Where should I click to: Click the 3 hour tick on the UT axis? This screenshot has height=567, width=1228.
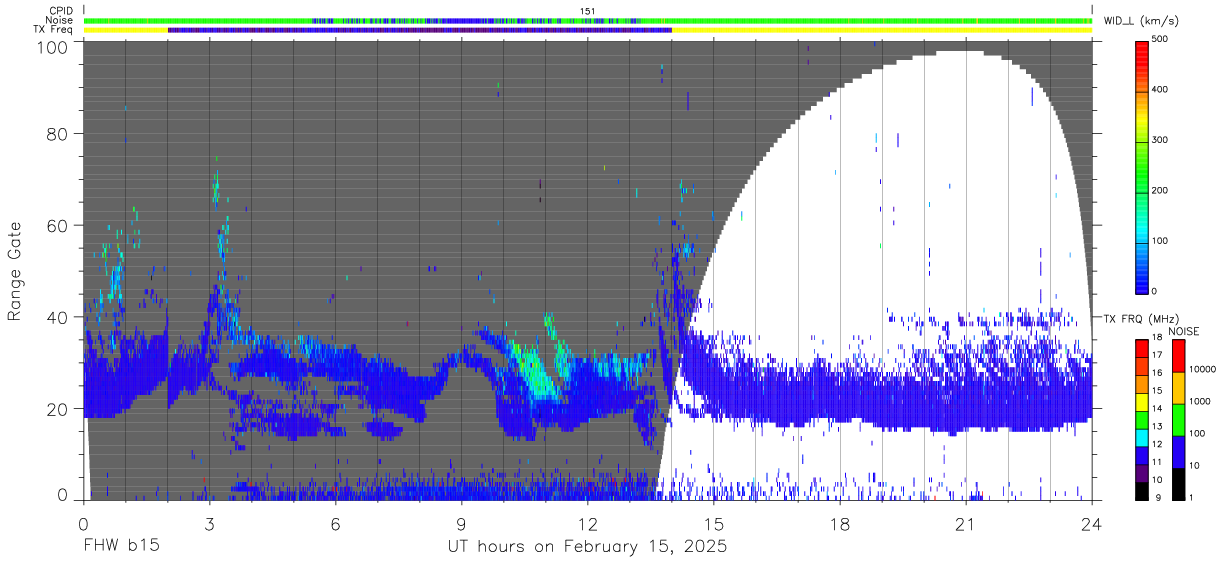click(209, 524)
